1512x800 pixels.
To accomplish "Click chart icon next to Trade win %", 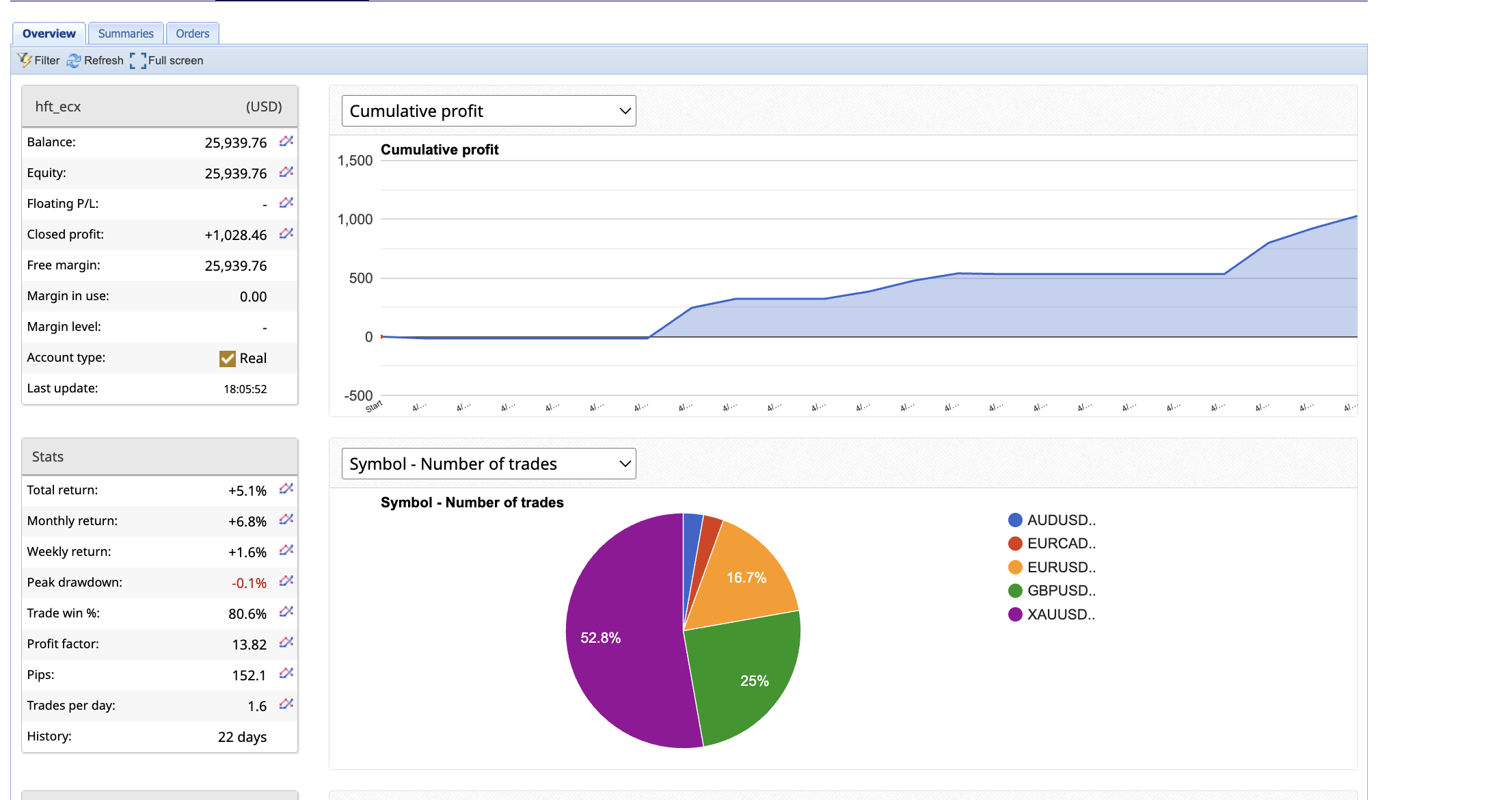I will (286, 611).
